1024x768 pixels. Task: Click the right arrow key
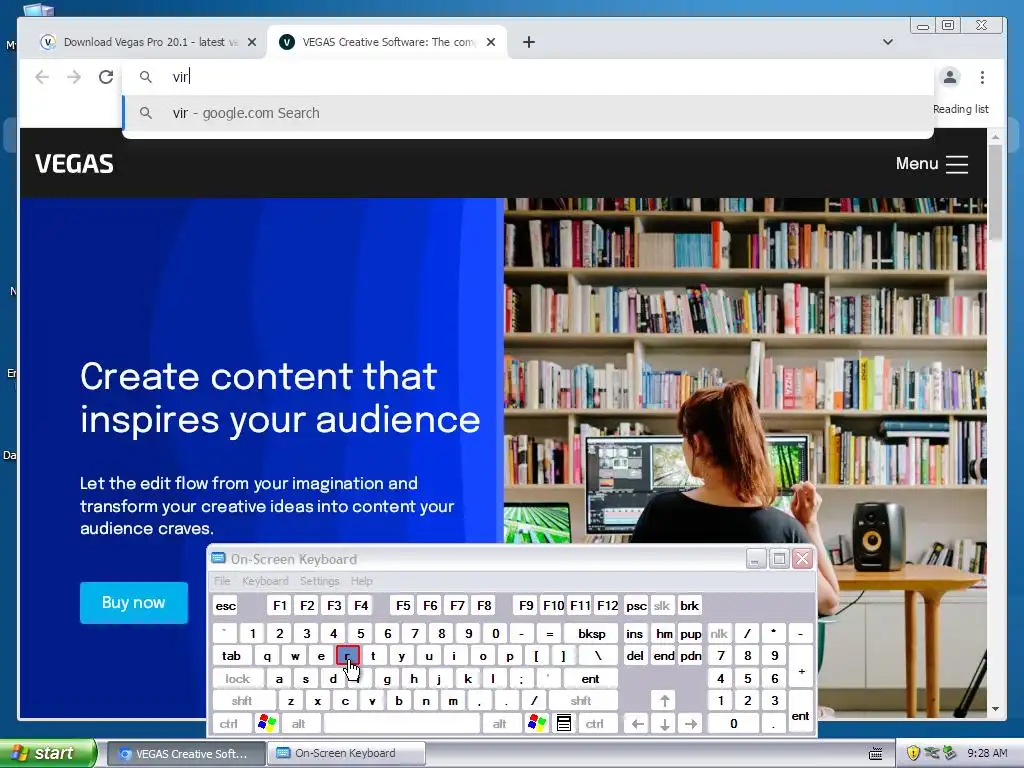pos(691,724)
